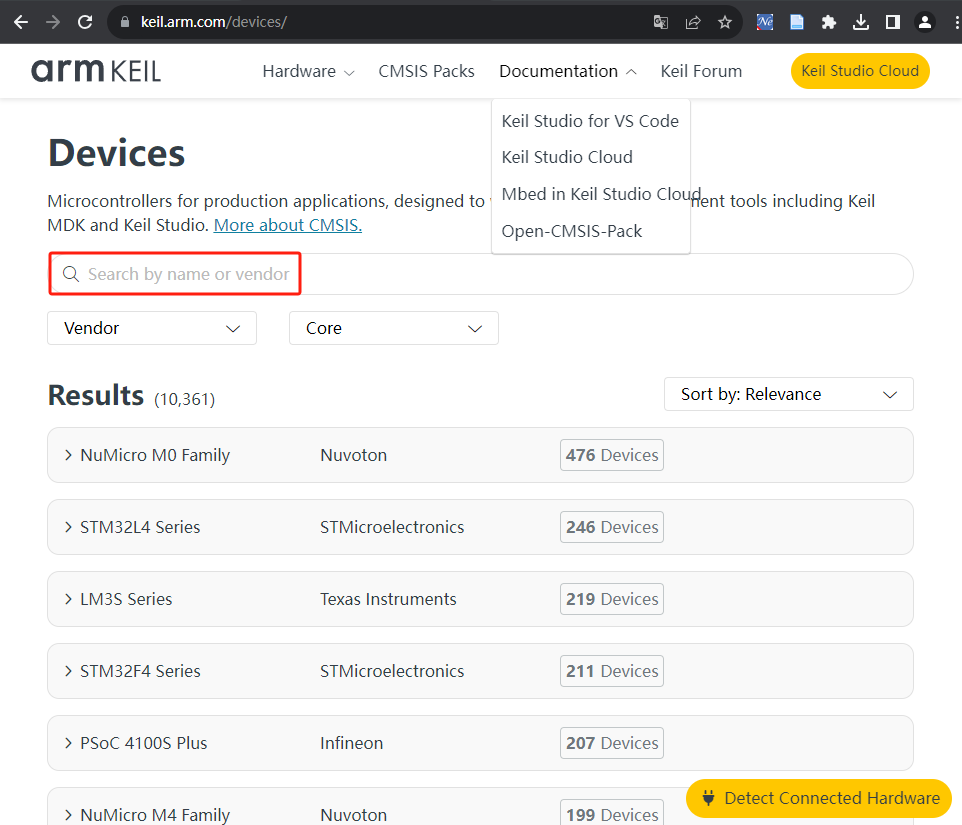Focus the Search by name or vendor field

481,274
